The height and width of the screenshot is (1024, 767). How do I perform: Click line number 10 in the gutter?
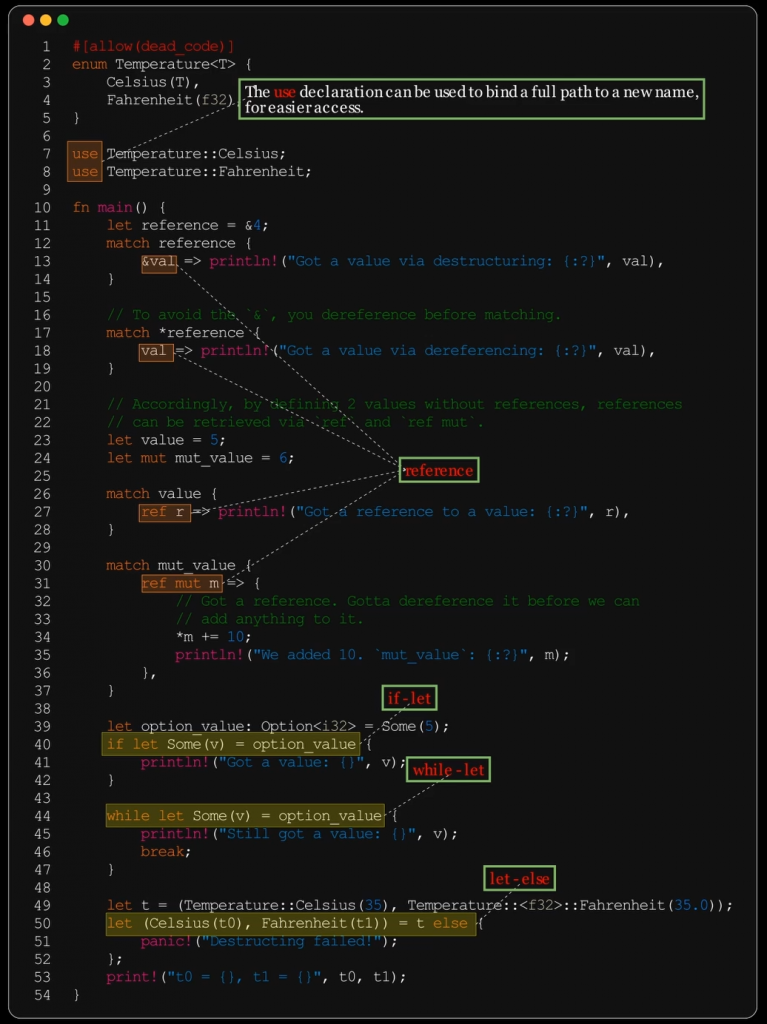pyautogui.click(x=43, y=207)
